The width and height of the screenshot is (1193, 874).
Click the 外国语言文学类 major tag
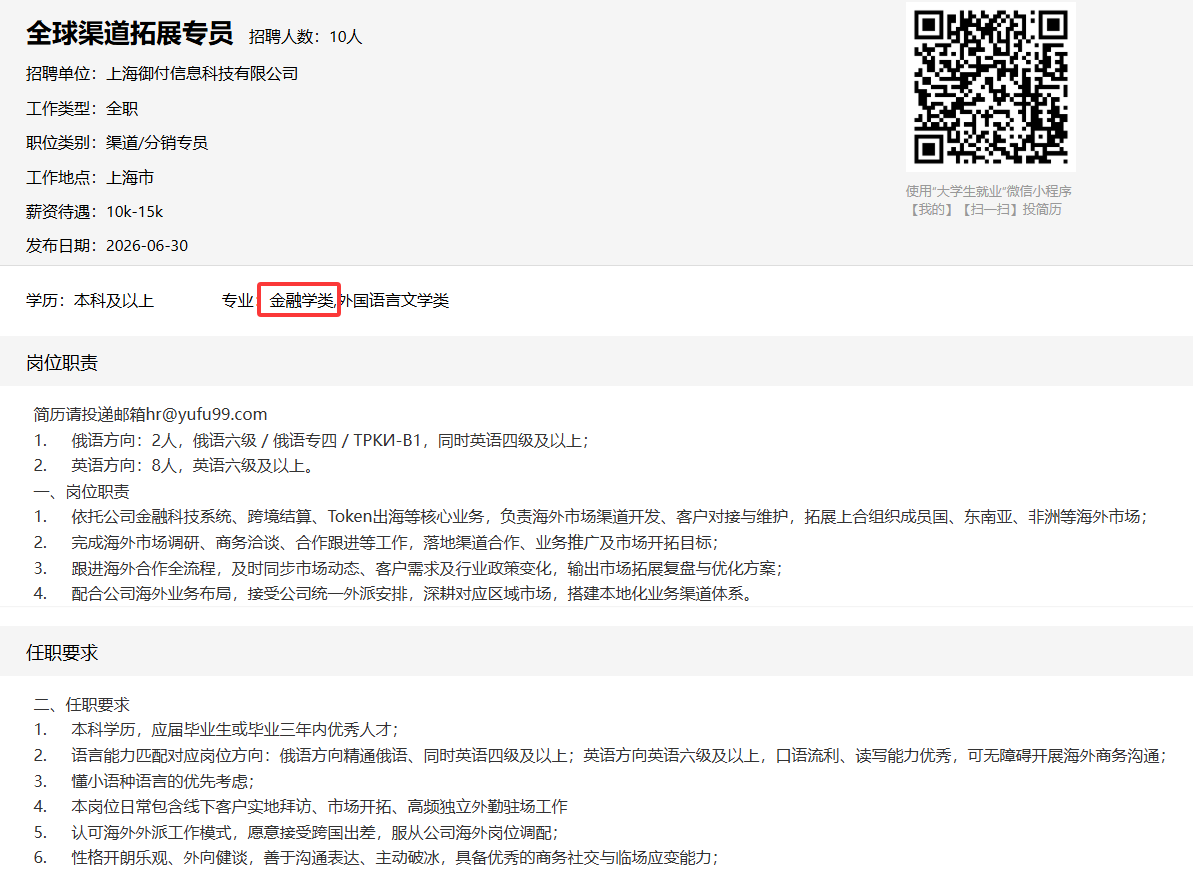coord(394,300)
